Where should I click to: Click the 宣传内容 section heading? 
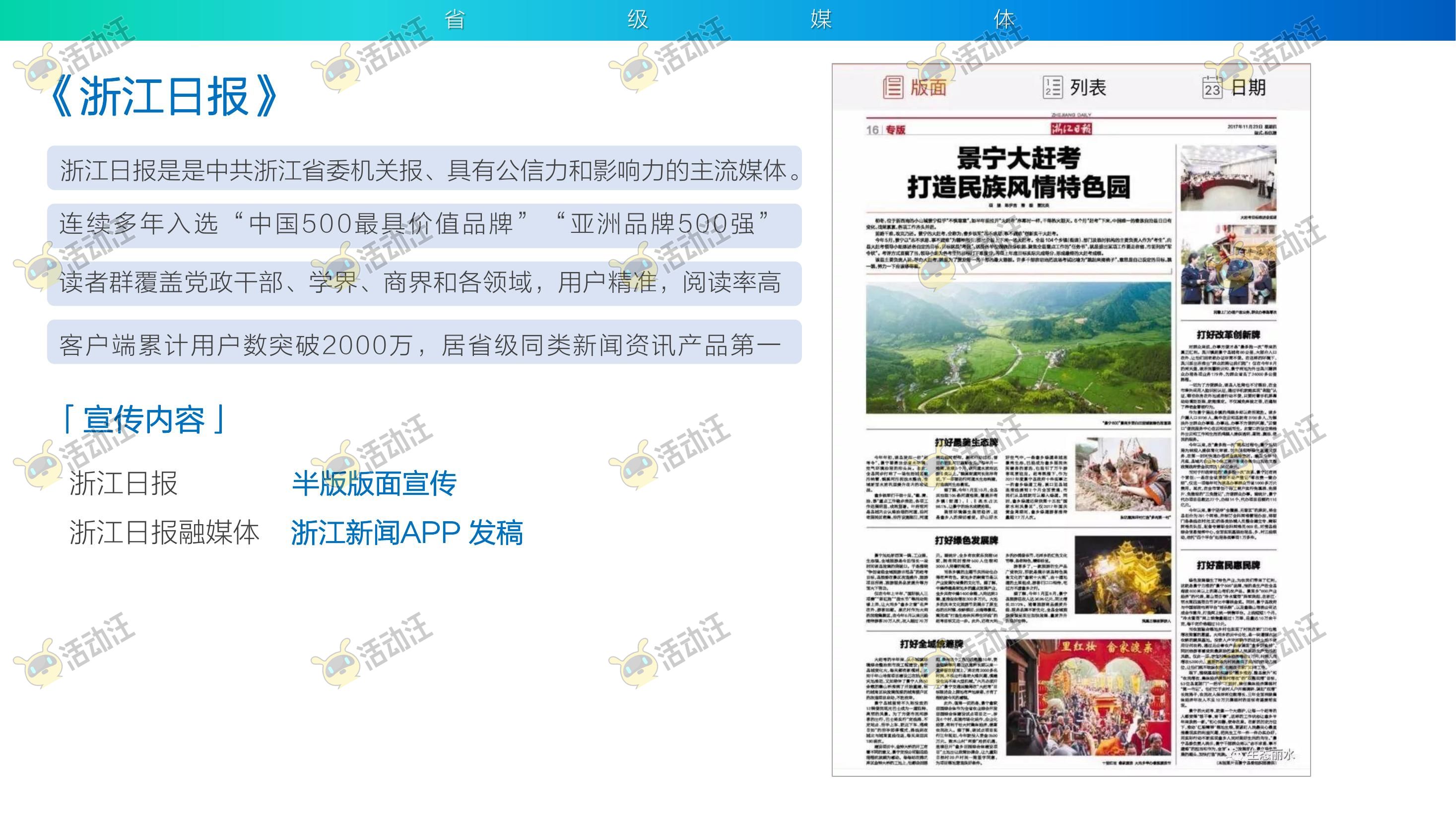tap(144, 419)
